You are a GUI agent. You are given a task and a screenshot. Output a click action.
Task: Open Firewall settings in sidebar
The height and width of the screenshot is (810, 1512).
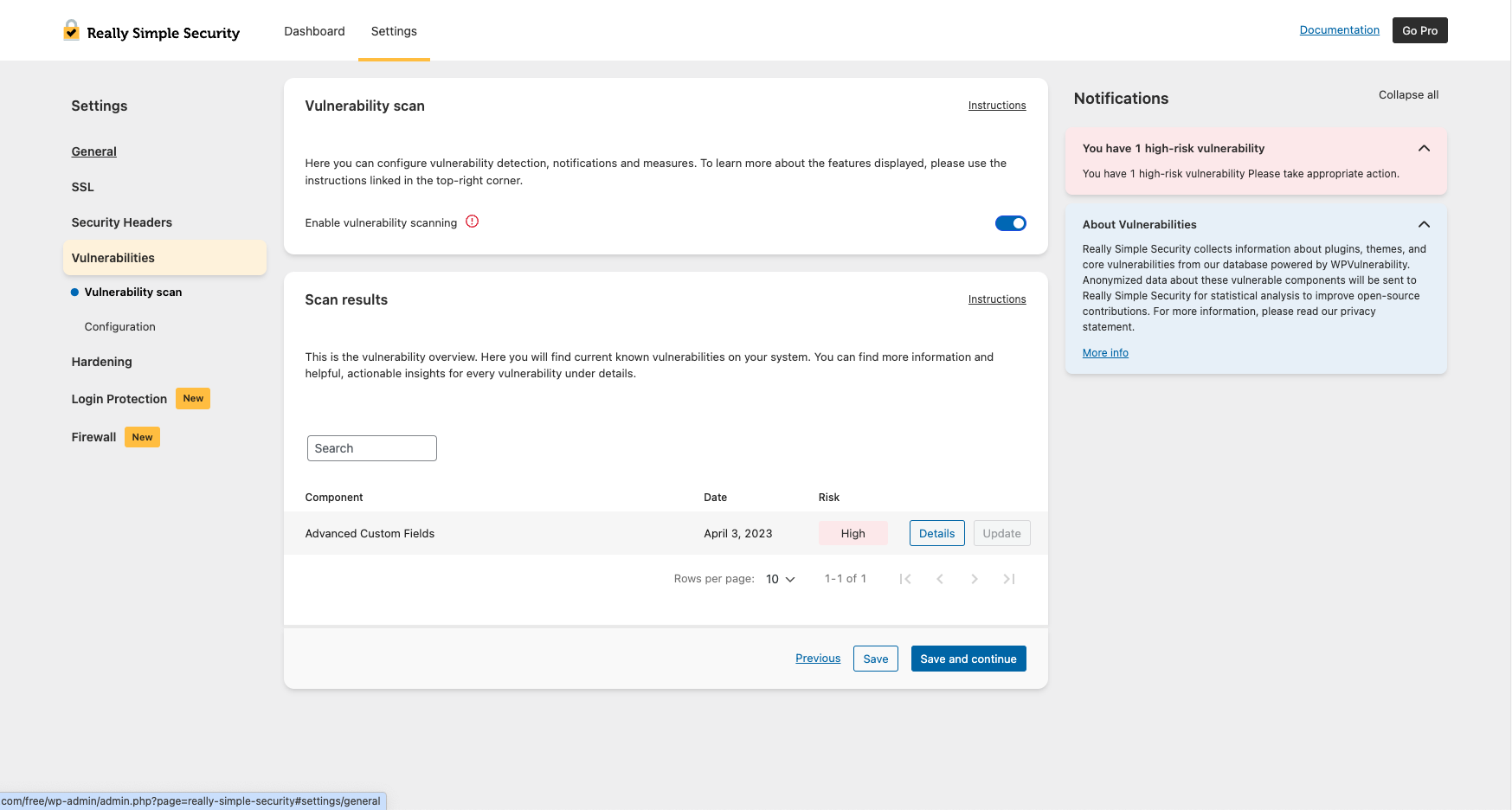coord(93,437)
